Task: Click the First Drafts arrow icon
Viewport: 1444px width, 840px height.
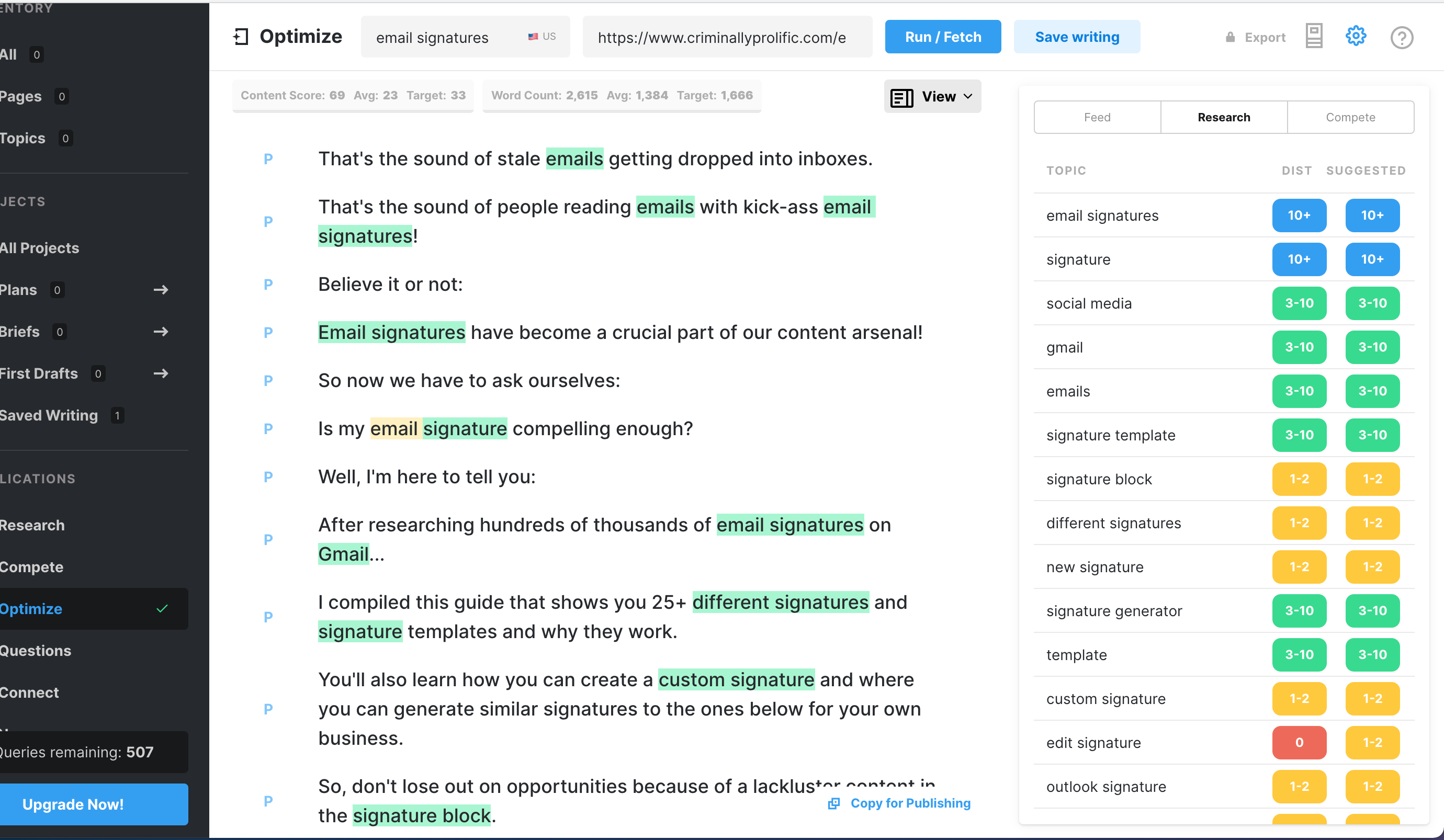Action: [x=161, y=373]
